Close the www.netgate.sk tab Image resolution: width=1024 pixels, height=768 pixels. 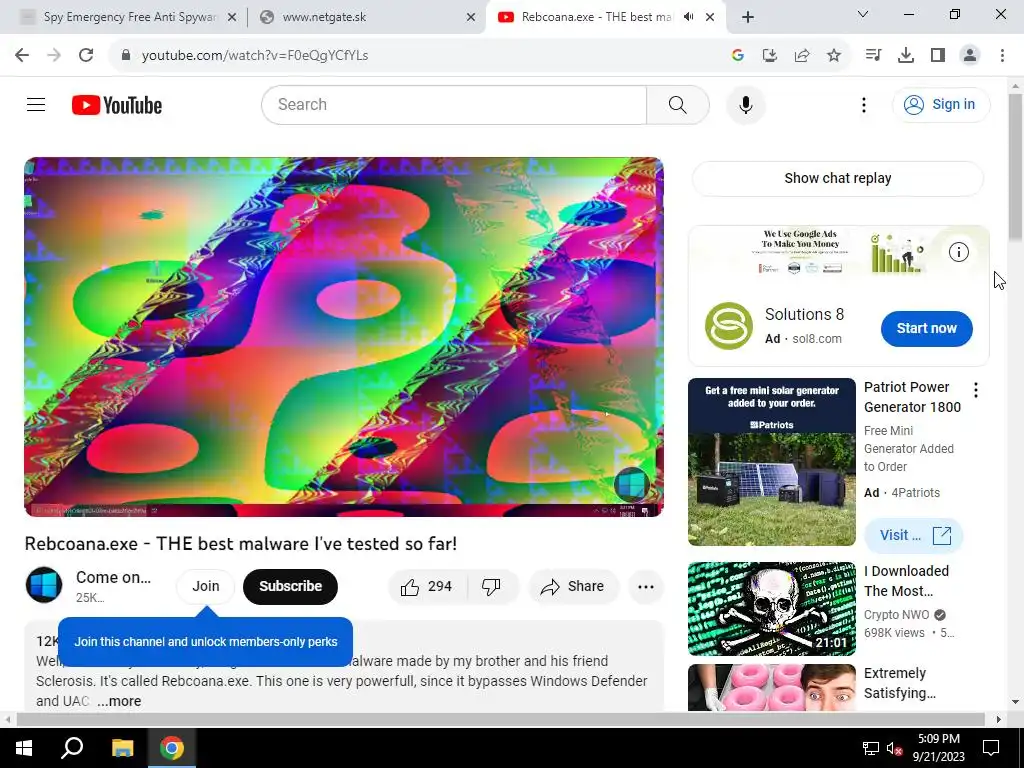[x=471, y=18]
